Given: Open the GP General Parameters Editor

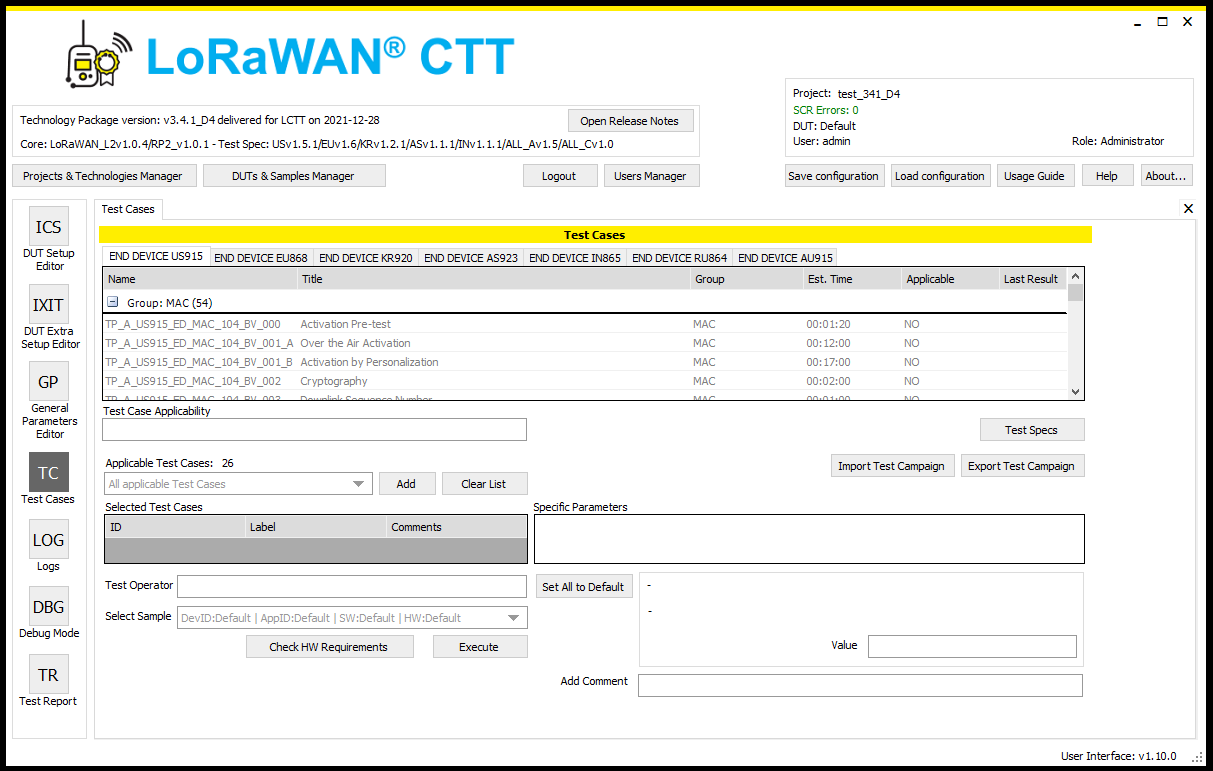Looking at the screenshot, I should pyautogui.click(x=48, y=382).
